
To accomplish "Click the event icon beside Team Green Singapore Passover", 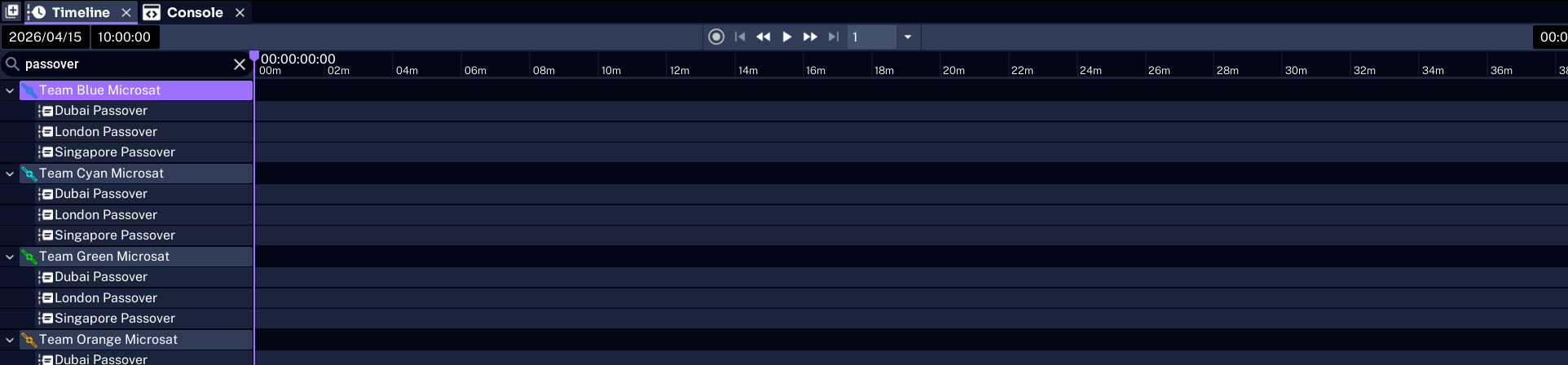I will coord(46,319).
